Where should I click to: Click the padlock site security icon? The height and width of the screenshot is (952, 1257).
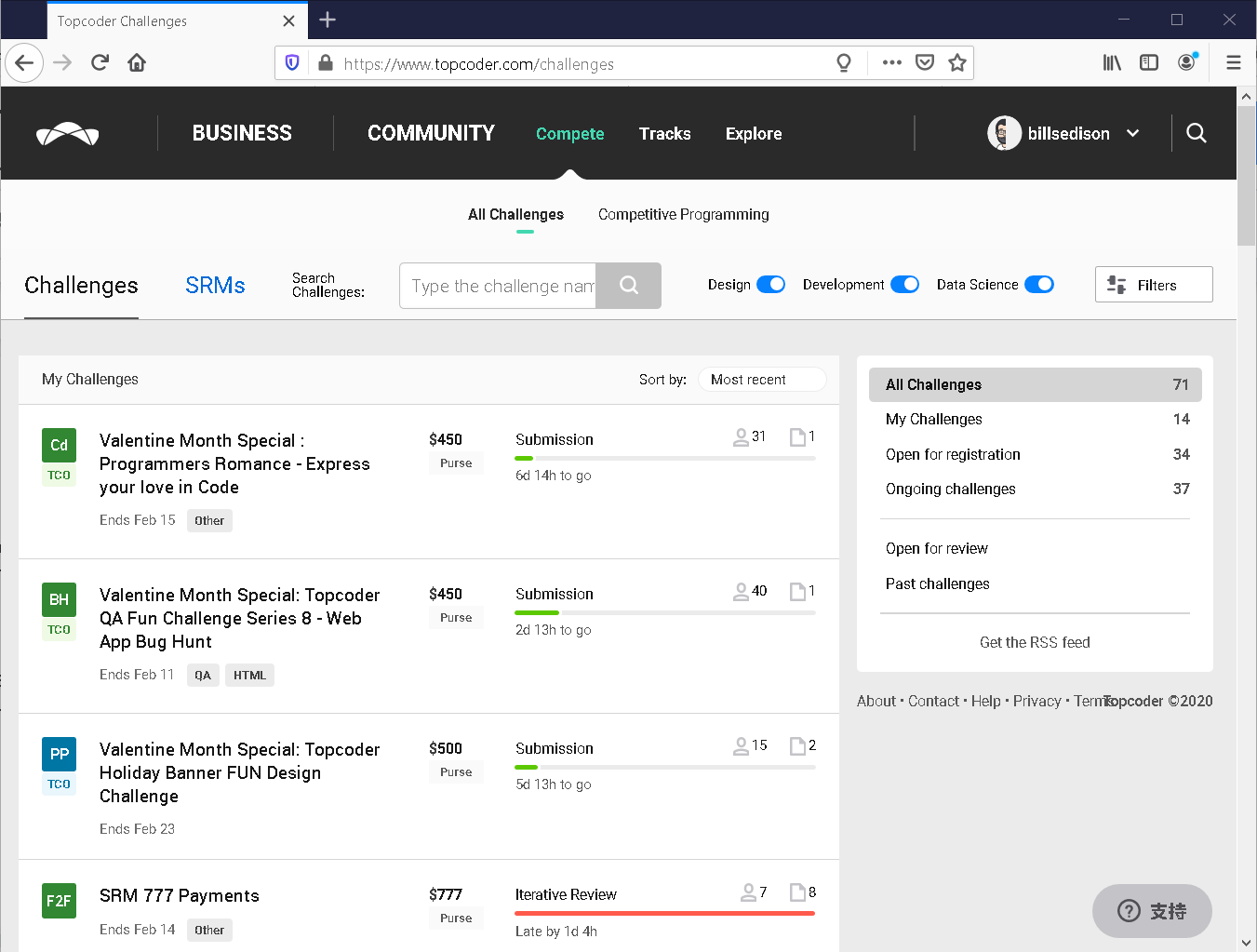[x=325, y=63]
